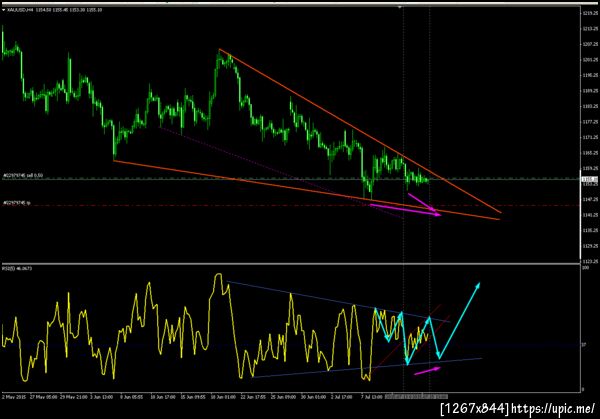This screenshot has height=419, width=600.
Task: Select the take-profit order level label
Action: tap(17, 203)
